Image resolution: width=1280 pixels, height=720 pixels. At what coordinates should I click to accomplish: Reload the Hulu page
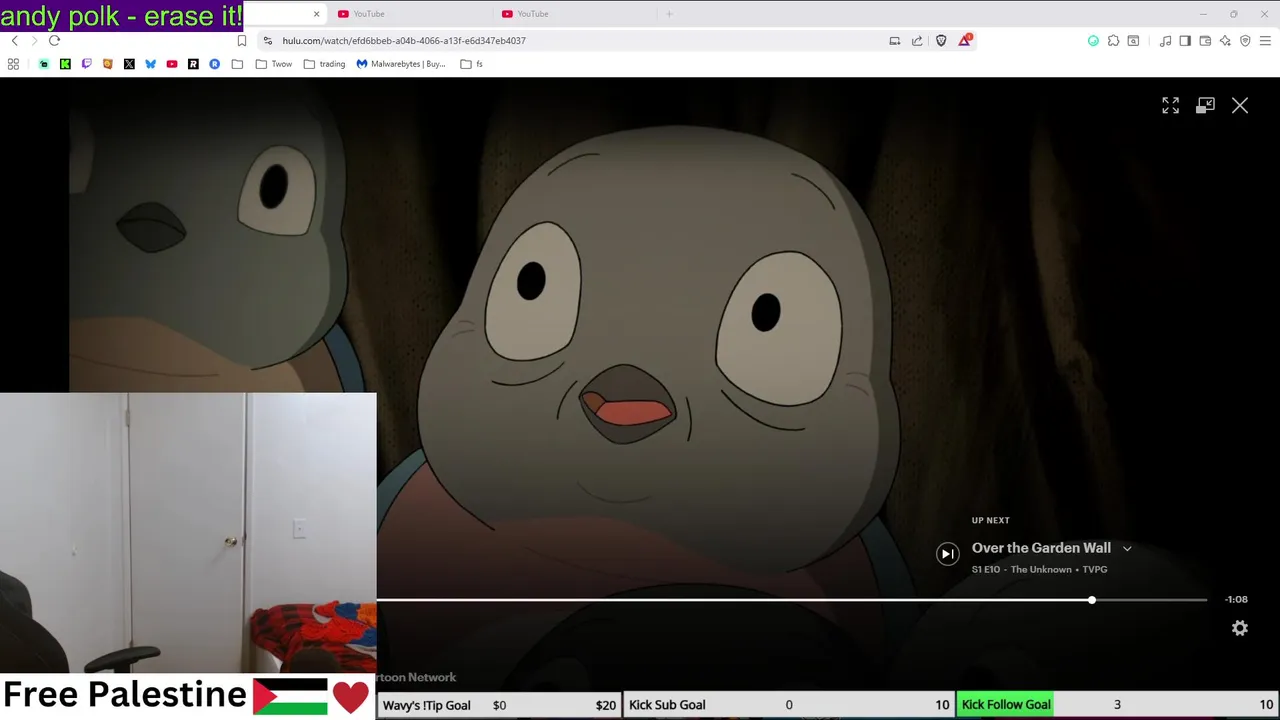[54, 41]
